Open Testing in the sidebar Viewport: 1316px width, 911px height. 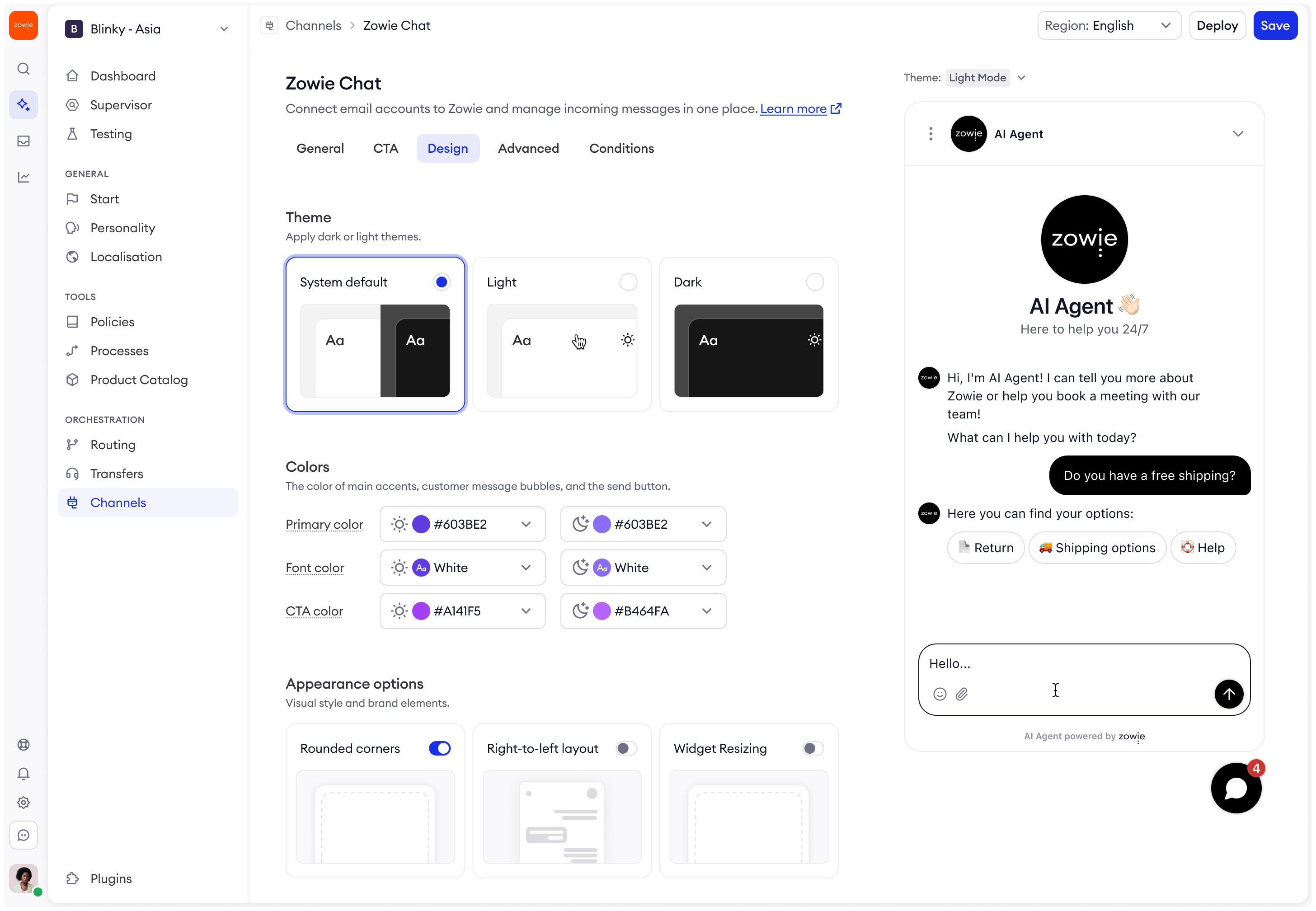coord(148,134)
